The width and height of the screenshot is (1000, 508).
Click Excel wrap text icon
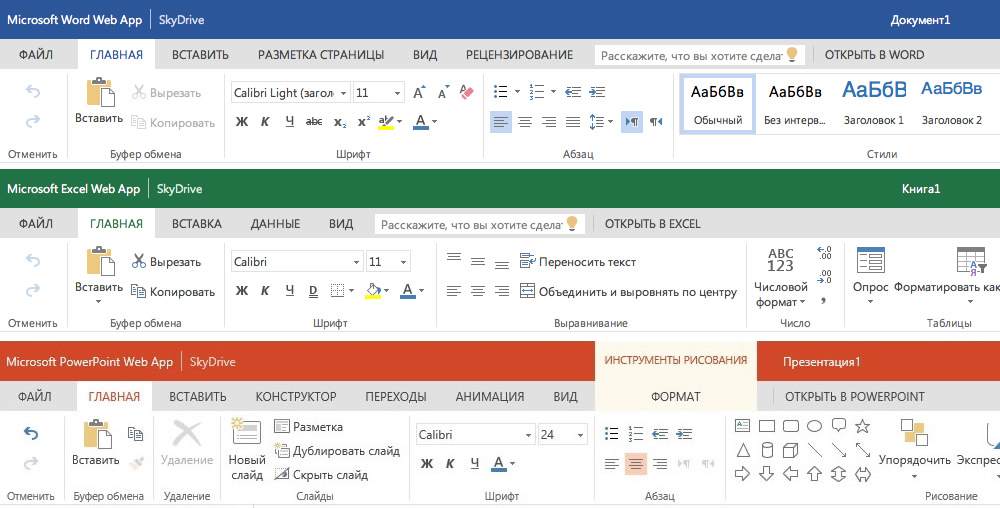point(527,261)
